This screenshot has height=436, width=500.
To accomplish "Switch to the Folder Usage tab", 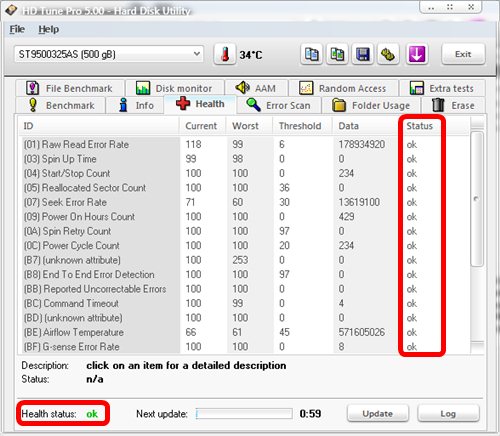I will [371, 105].
